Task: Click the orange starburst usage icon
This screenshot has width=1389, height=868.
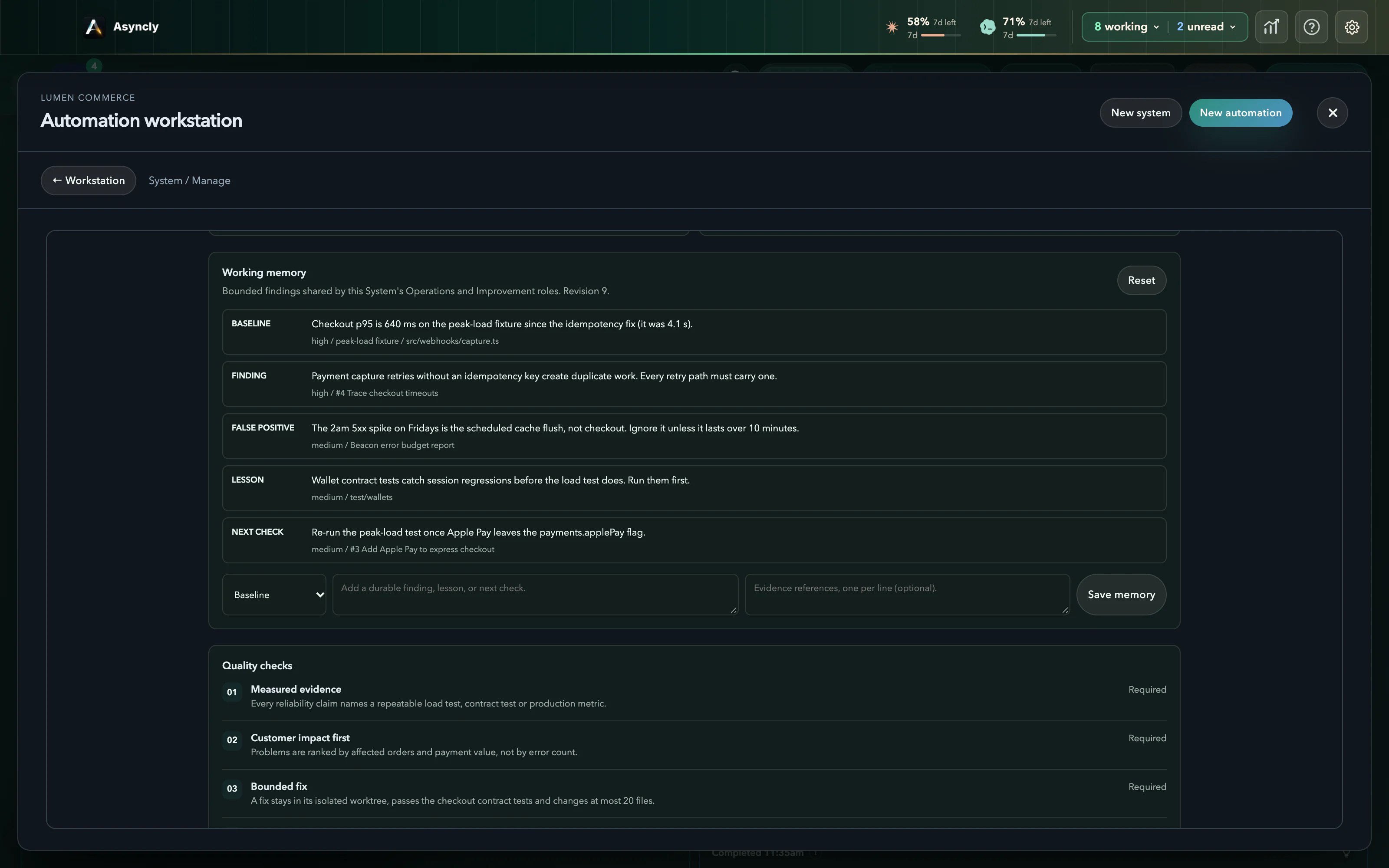Action: coord(892,27)
